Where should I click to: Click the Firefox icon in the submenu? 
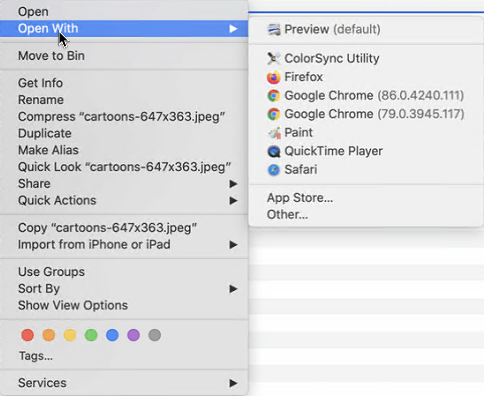274,77
